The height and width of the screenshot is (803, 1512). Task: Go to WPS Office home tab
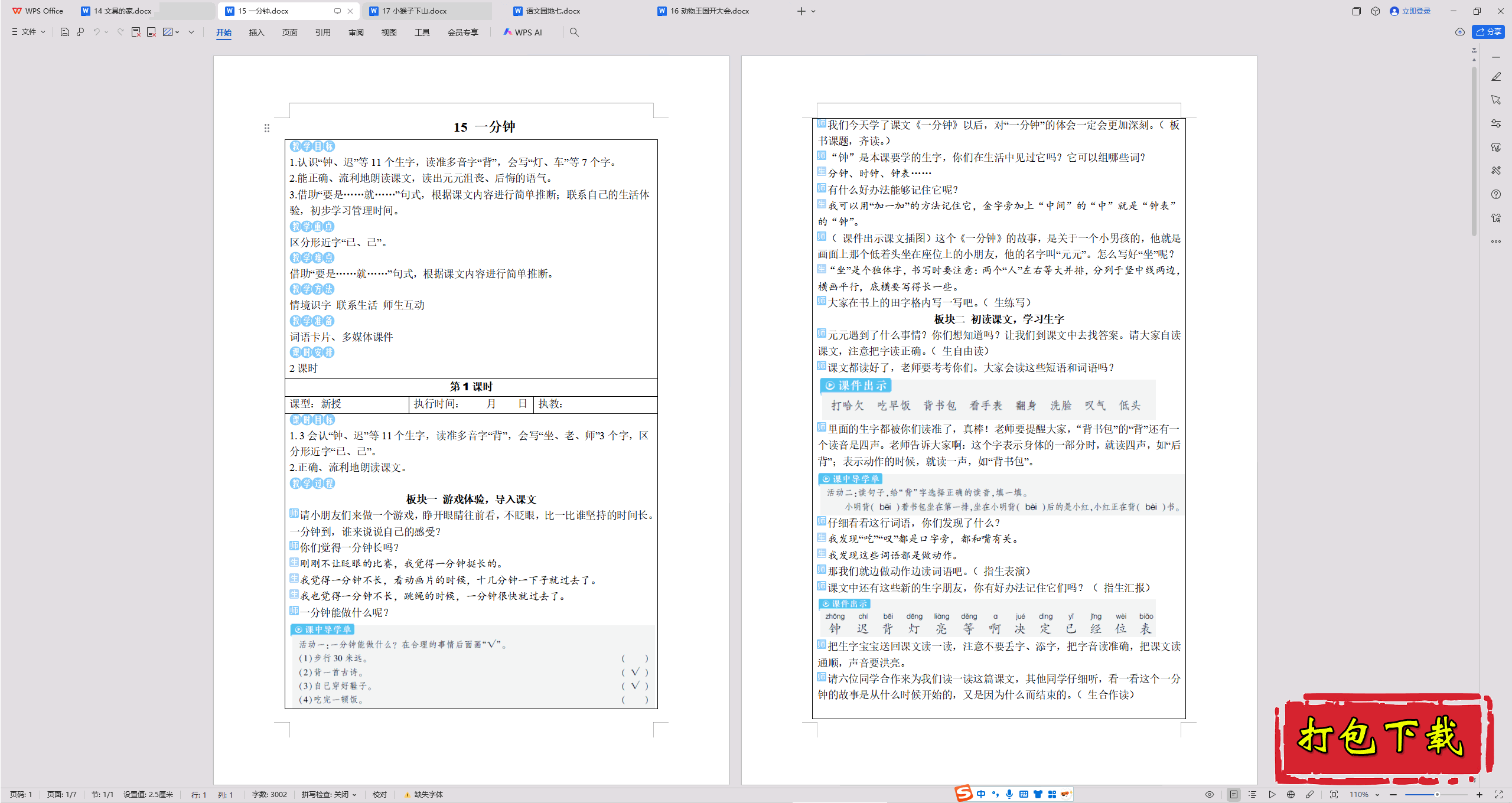pyautogui.click(x=38, y=11)
